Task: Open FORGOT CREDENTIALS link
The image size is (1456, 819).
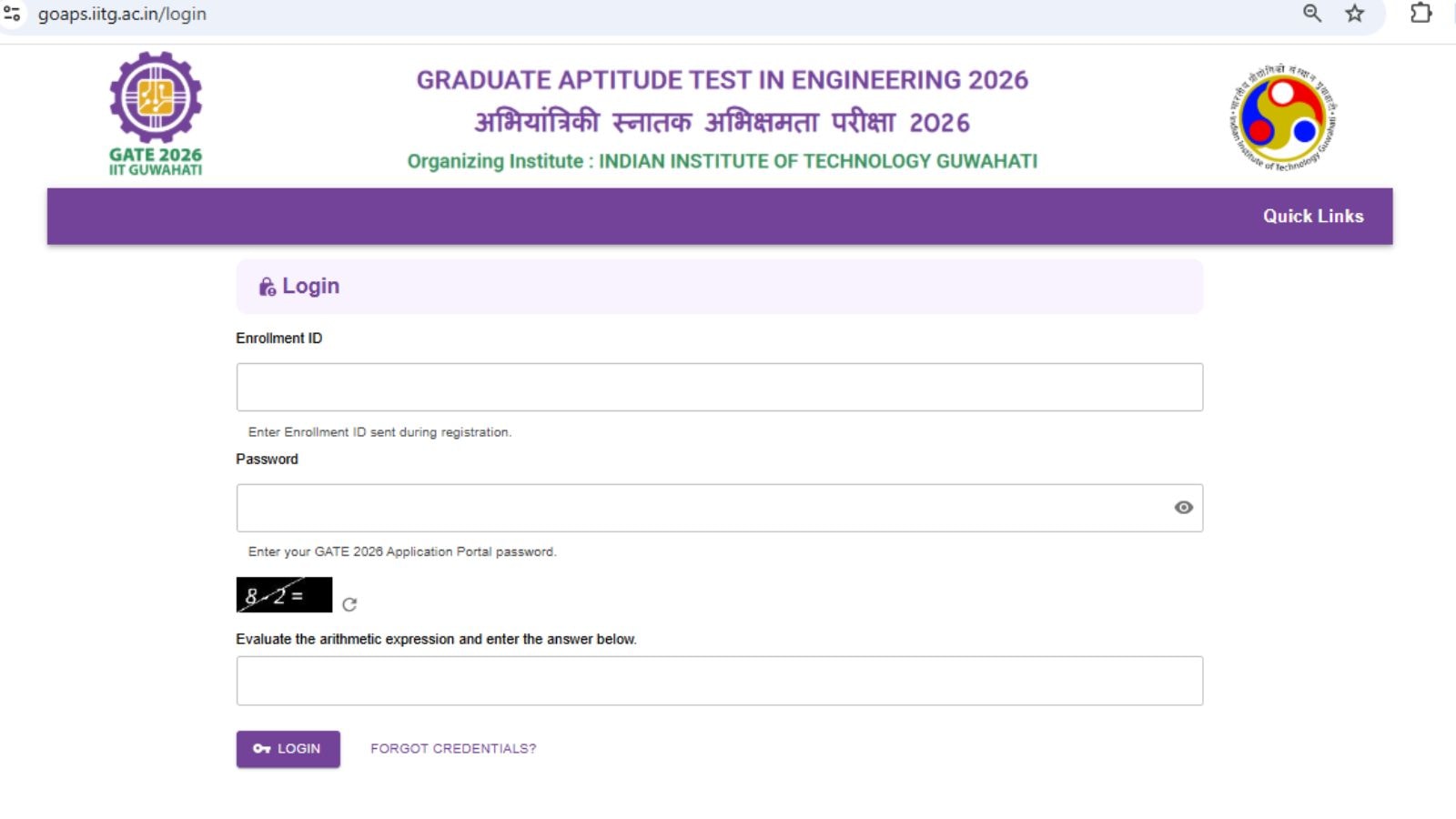Action: [x=452, y=748]
